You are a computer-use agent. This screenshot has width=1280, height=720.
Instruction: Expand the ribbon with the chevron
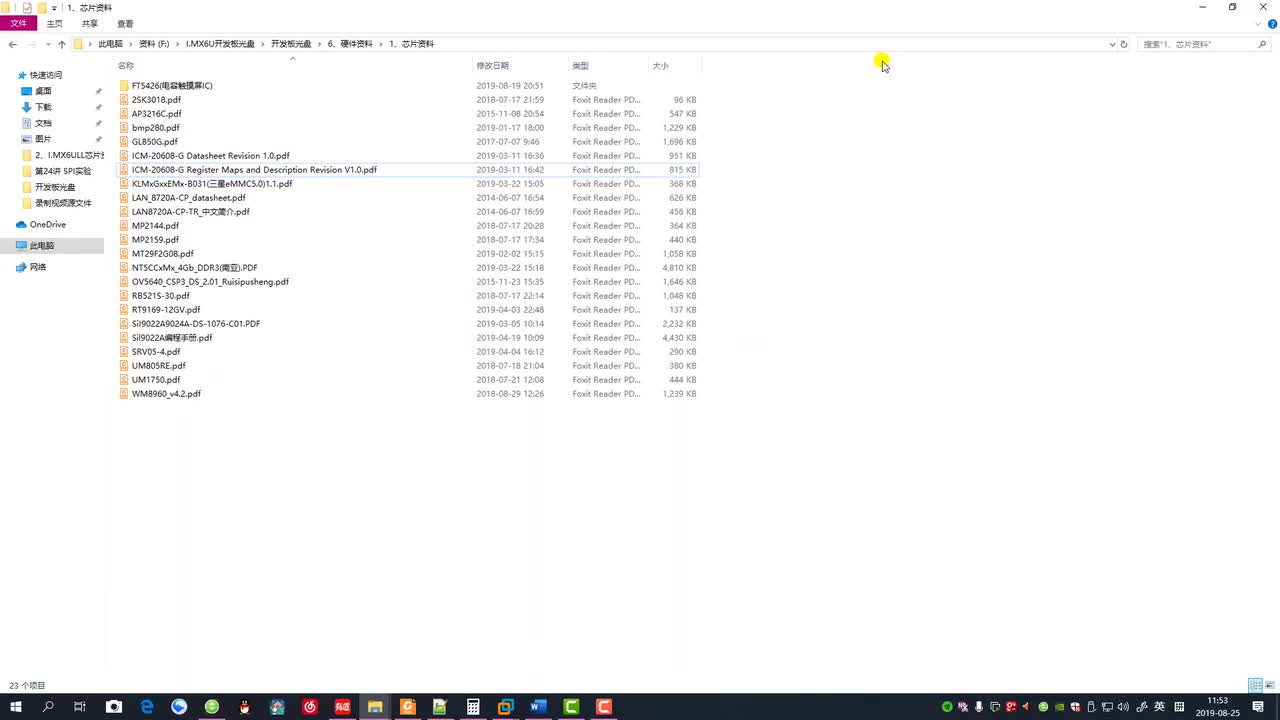pos(1258,23)
